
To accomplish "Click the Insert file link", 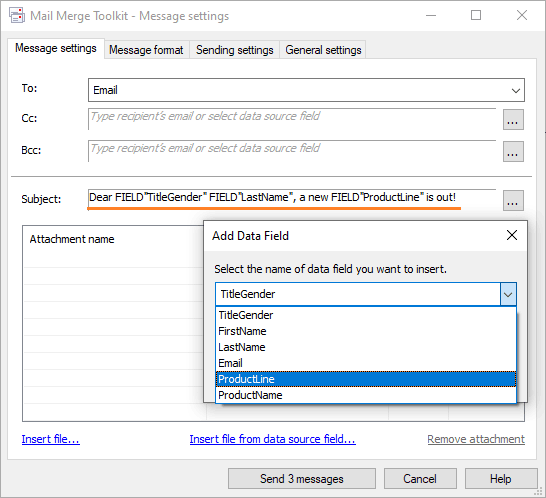I will pyautogui.click(x=50, y=439).
